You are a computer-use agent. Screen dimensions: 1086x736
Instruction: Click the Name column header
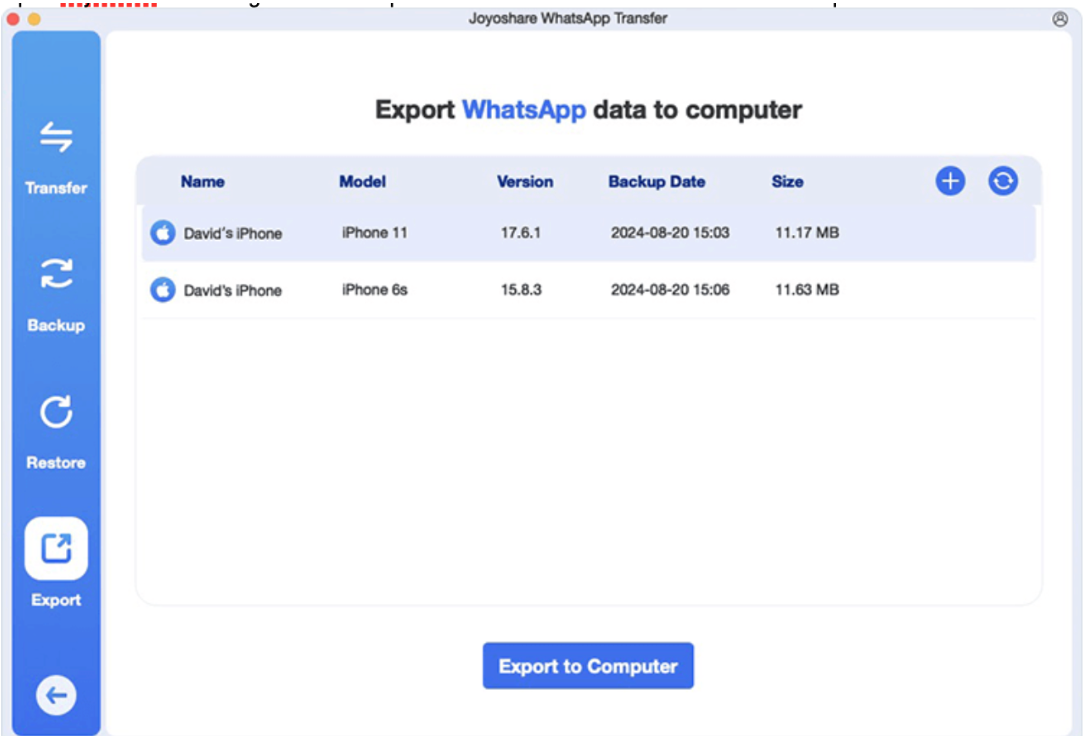pos(201,181)
